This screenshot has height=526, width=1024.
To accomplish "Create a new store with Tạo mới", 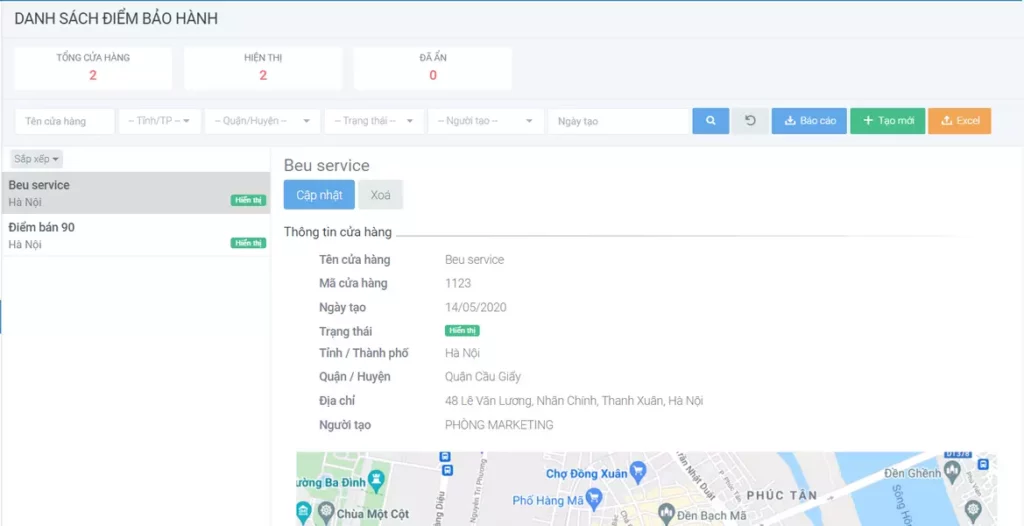I will [887, 121].
